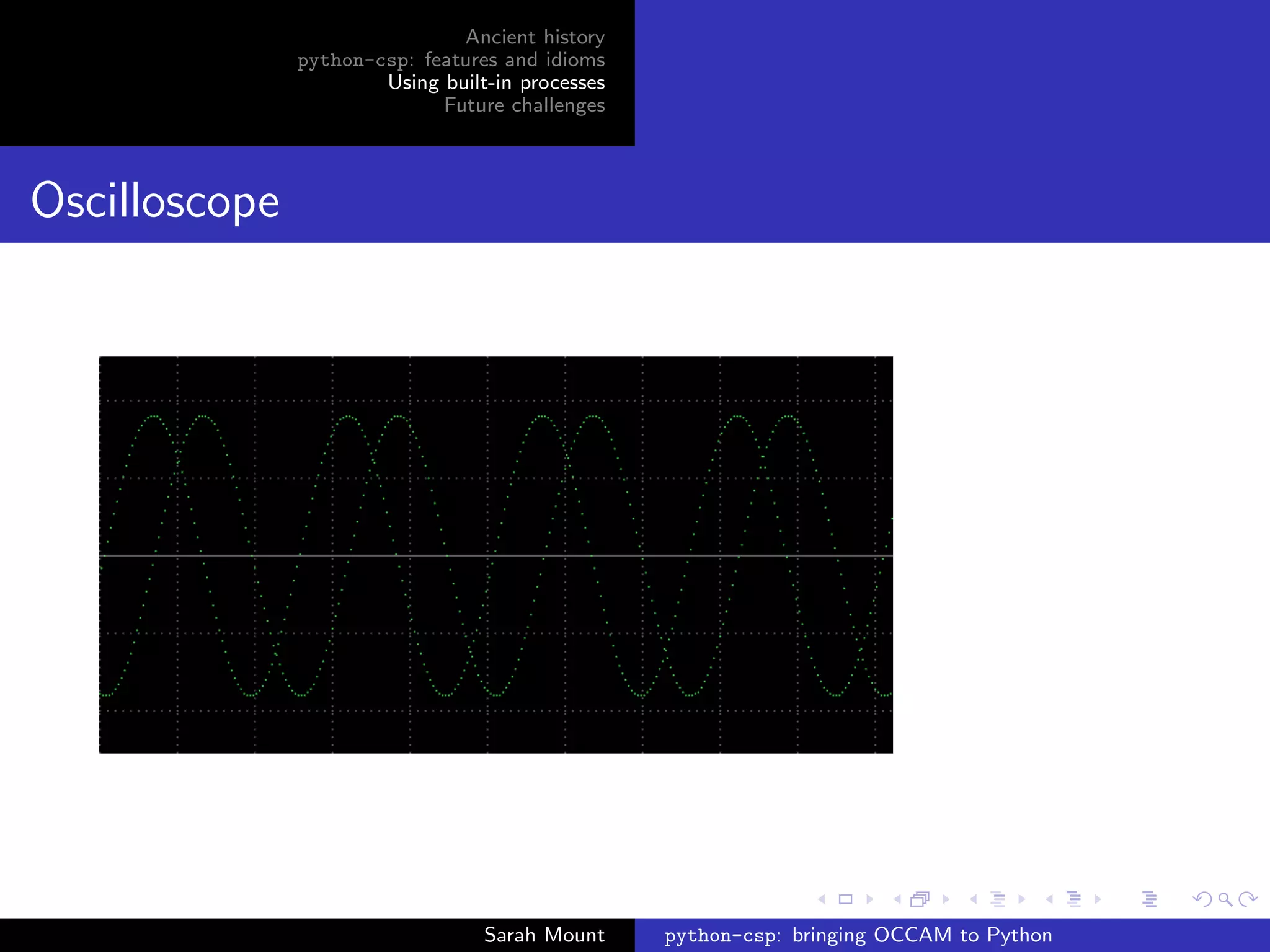Jump to previous subsection arrow
This screenshot has width=1270, height=952.
tap(974, 899)
